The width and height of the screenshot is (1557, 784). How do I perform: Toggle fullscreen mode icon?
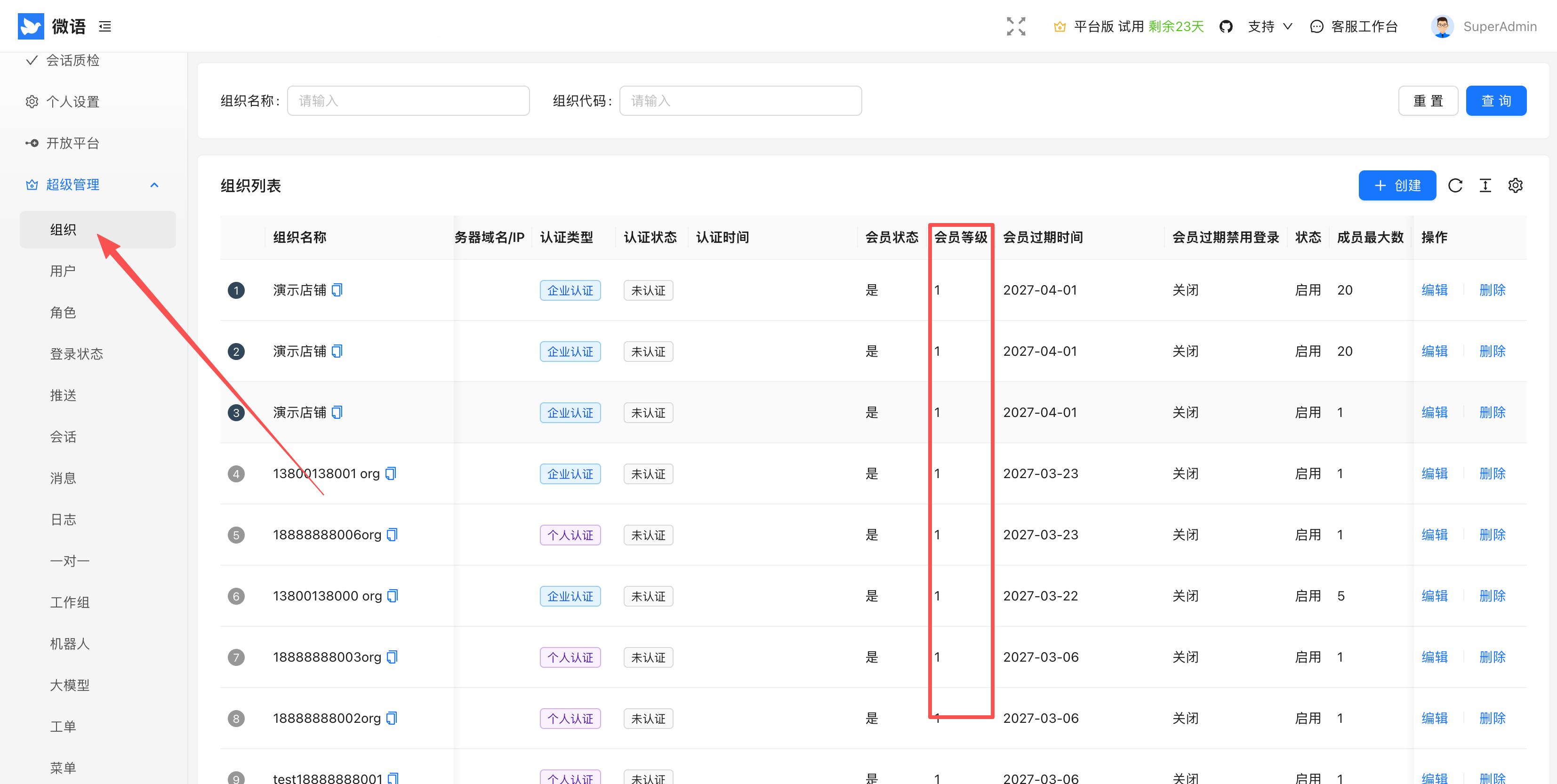pos(1016,26)
